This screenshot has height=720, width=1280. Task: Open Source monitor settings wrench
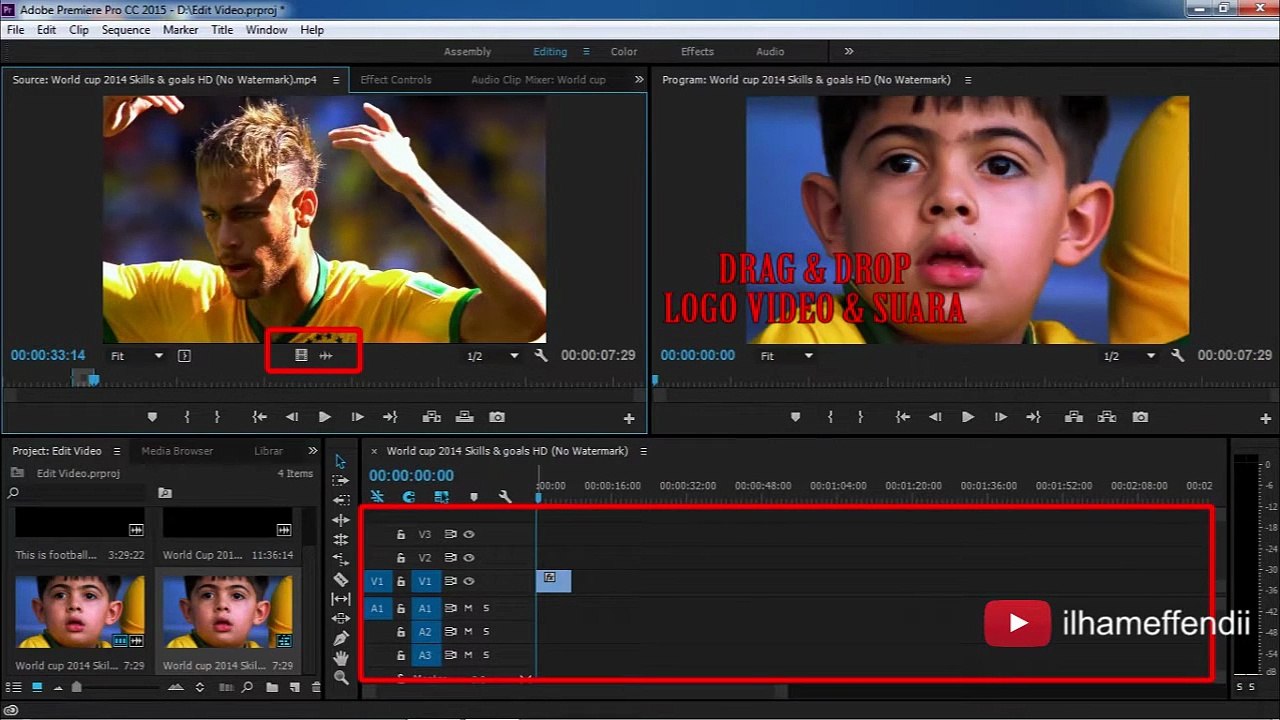point(541,355)
